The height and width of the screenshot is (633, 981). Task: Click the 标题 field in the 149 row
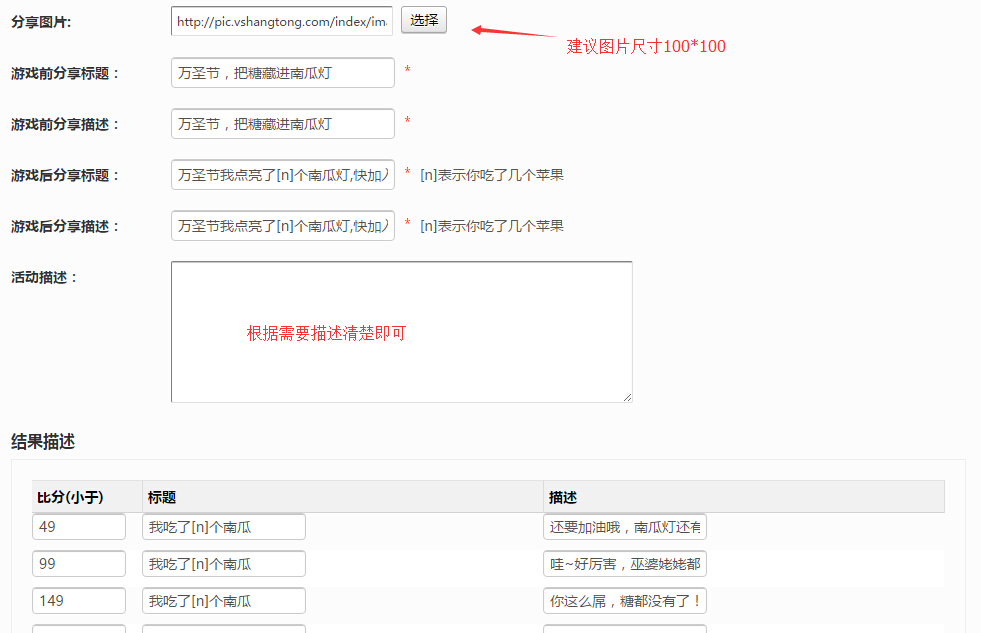[x=223, y=601]
